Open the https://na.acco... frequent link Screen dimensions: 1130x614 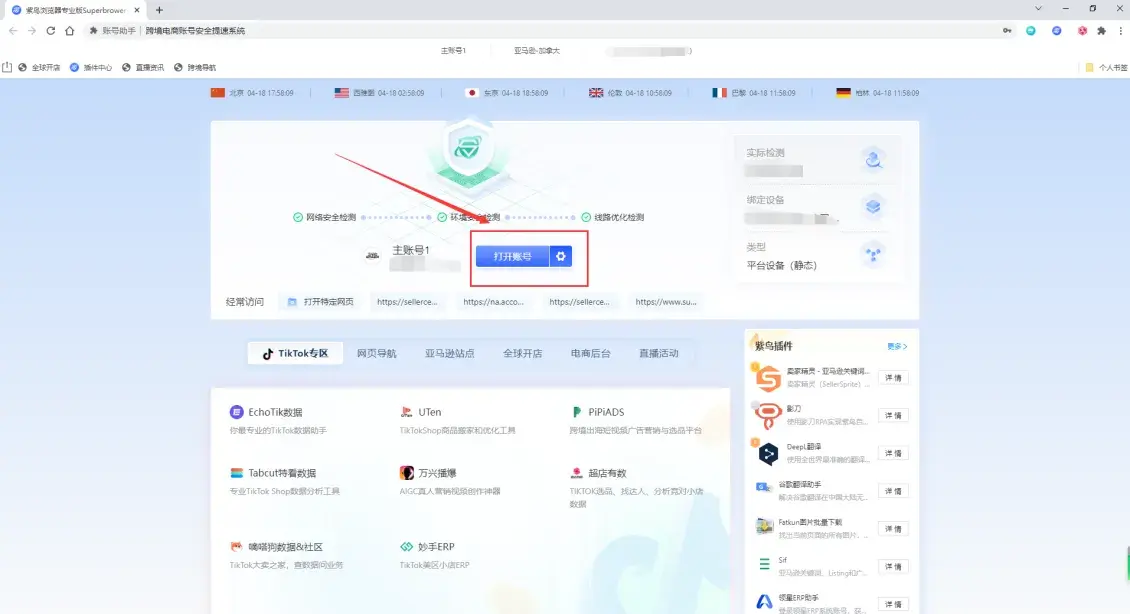pyautogui.click(x=494, y=302)
